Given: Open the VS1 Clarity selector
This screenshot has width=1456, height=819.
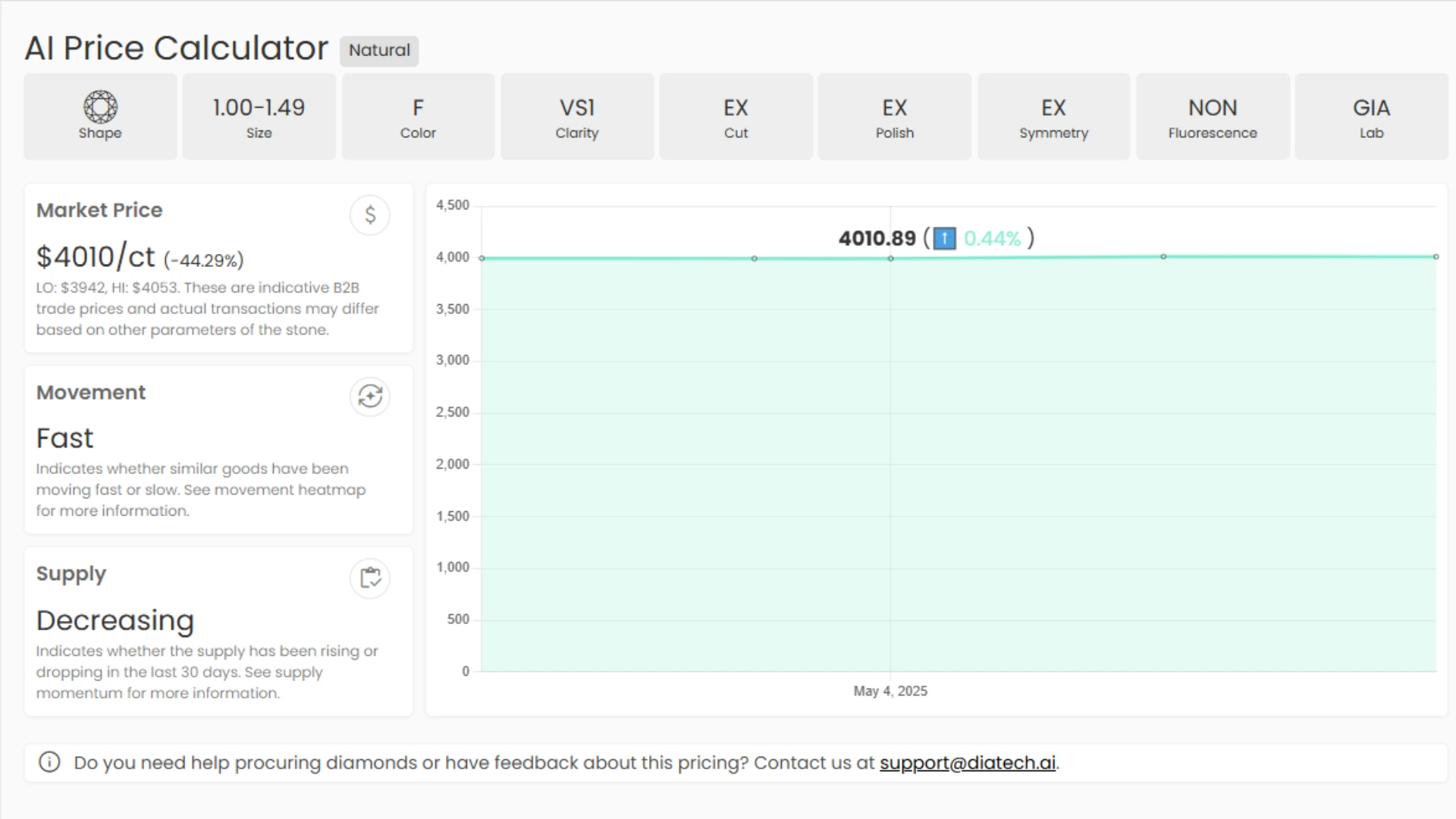Looking at the screenshot, I should click(x=577, y=117).
